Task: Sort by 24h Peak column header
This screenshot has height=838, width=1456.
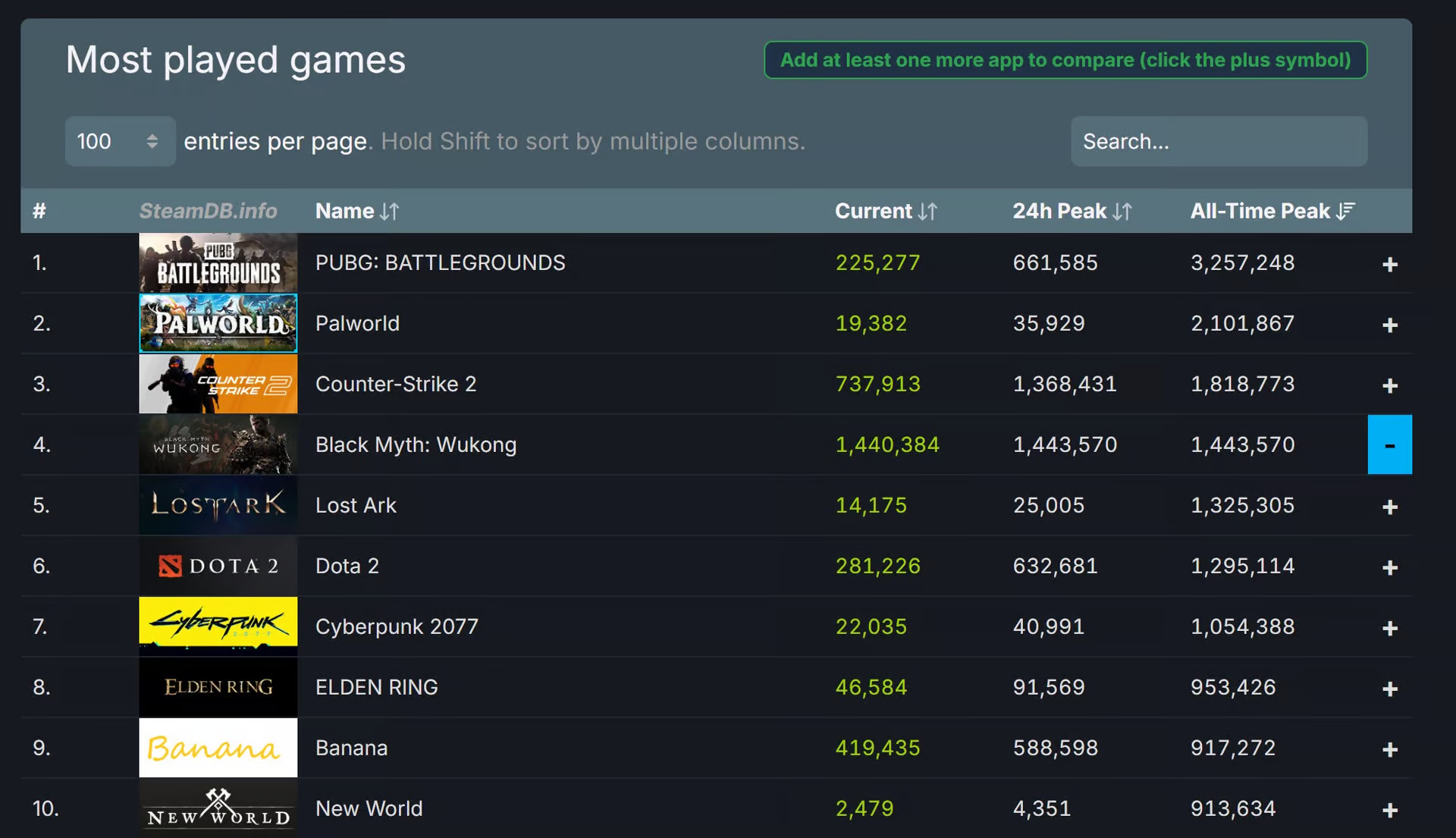Action: tap(1072, 211)
